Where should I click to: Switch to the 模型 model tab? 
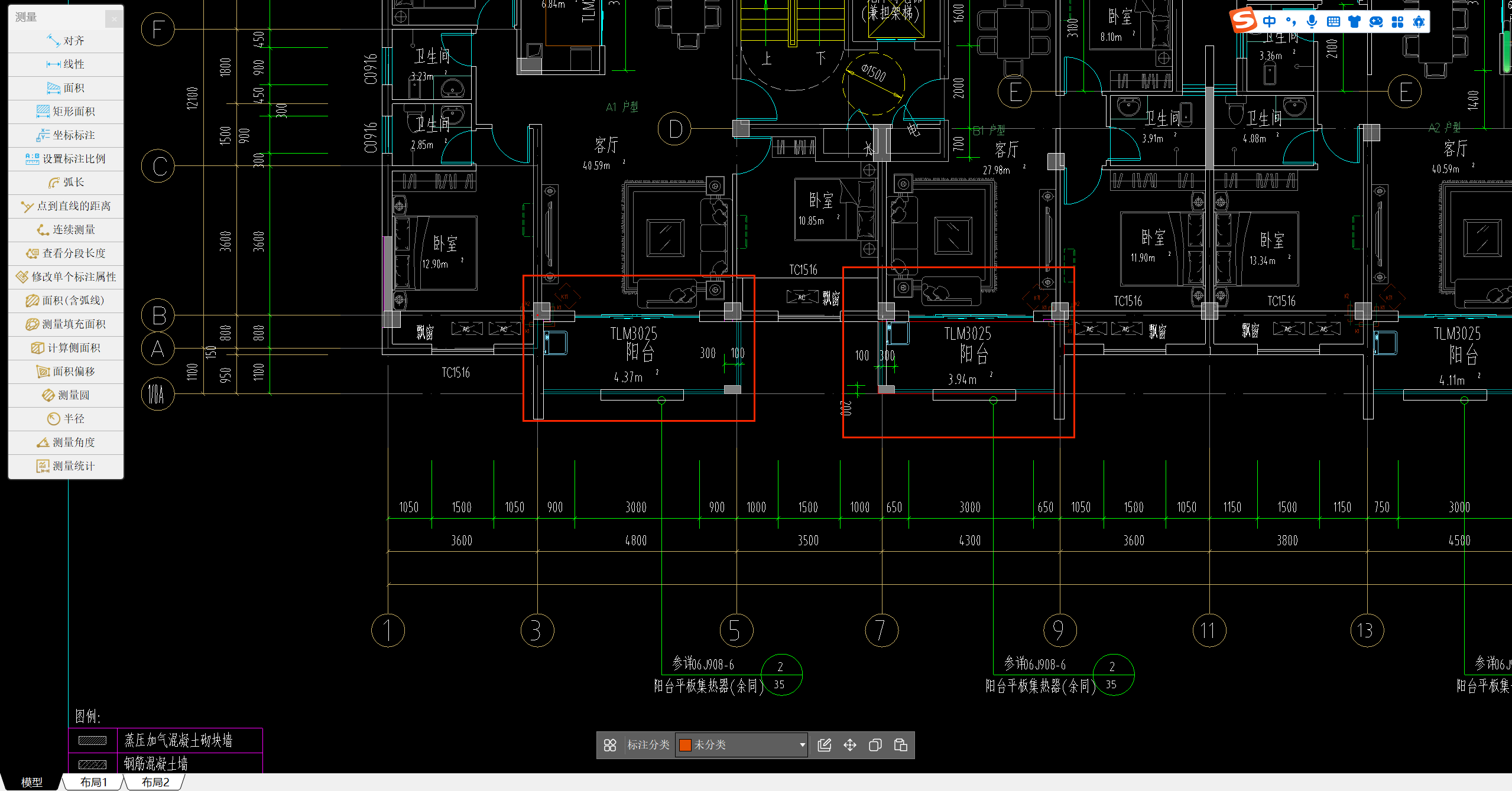[x=31, y=782]
